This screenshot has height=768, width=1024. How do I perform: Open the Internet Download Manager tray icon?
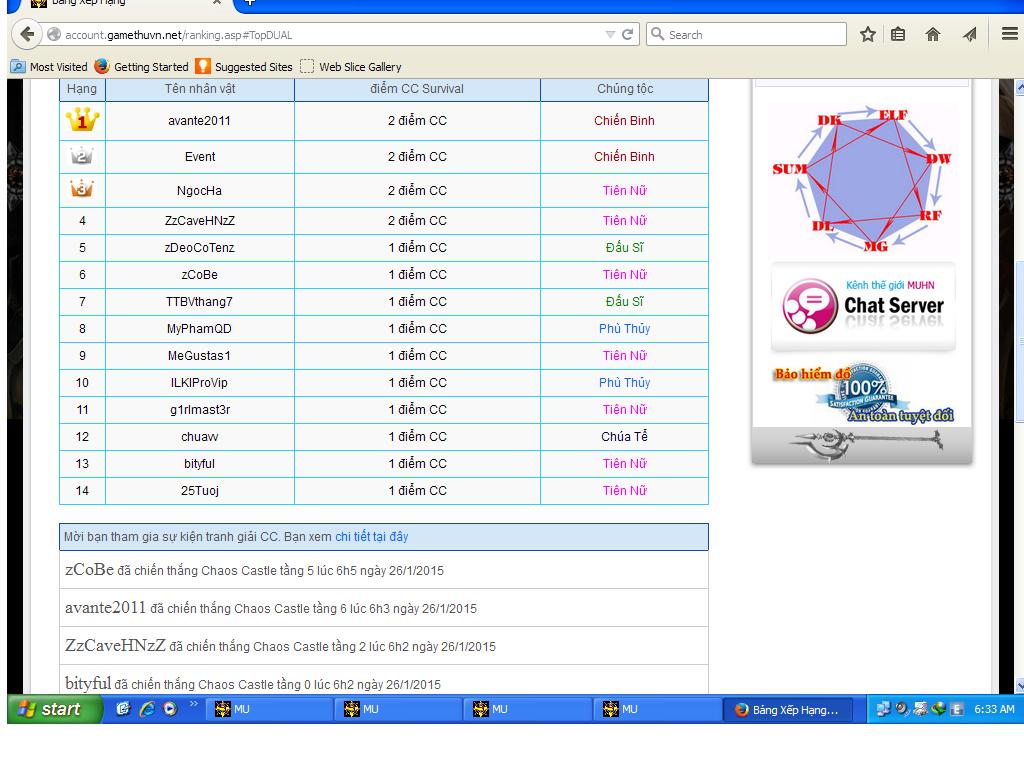(938, 709)
